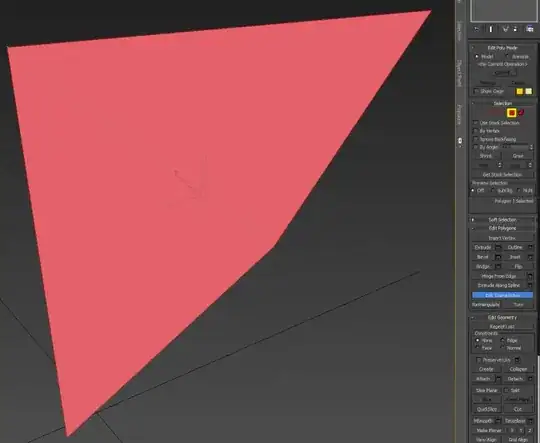This screenshot has height=443, width=540.
Task: Click Make Unique modifier stack icon
Action: [x=505, y=30]
